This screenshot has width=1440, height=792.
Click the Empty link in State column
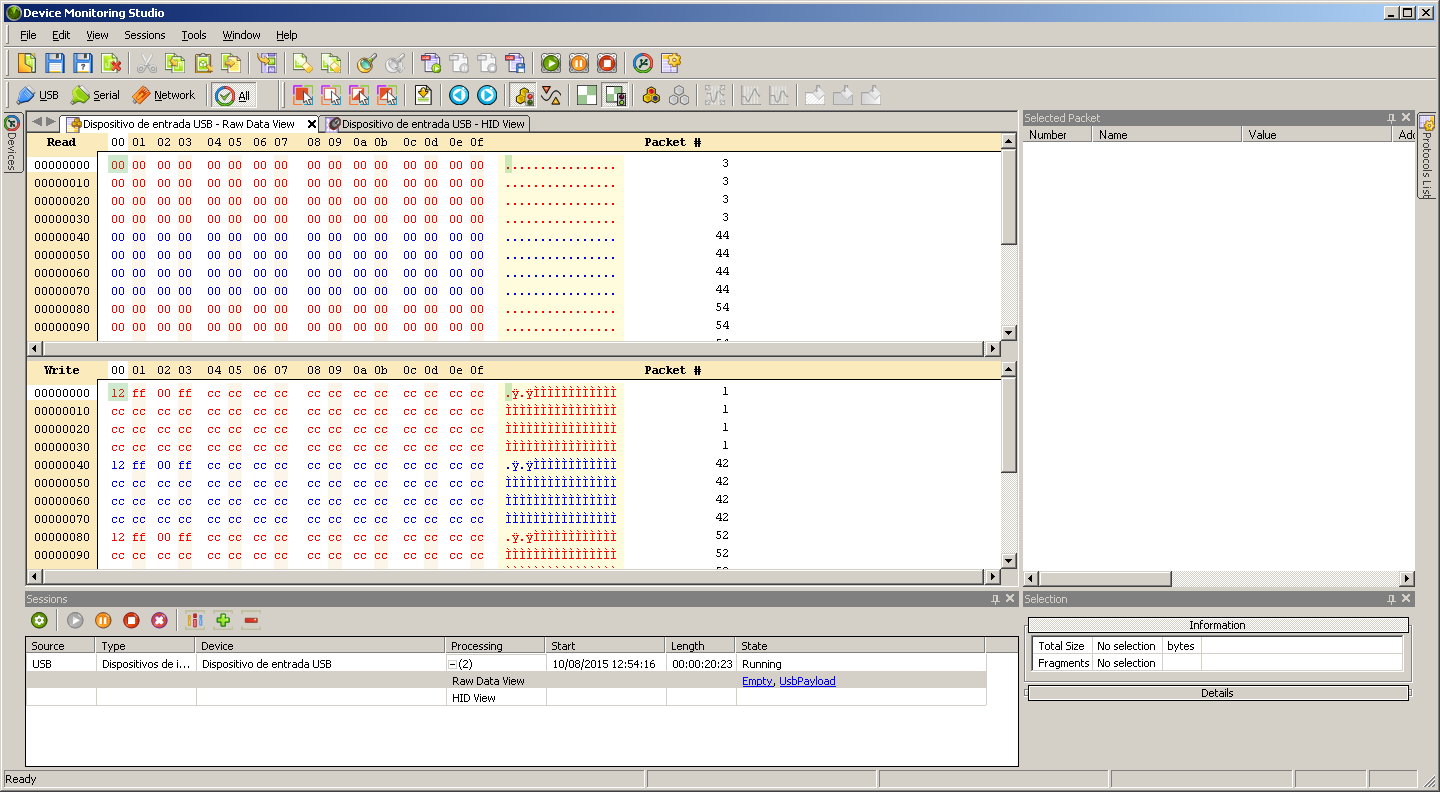click(757, 681)
